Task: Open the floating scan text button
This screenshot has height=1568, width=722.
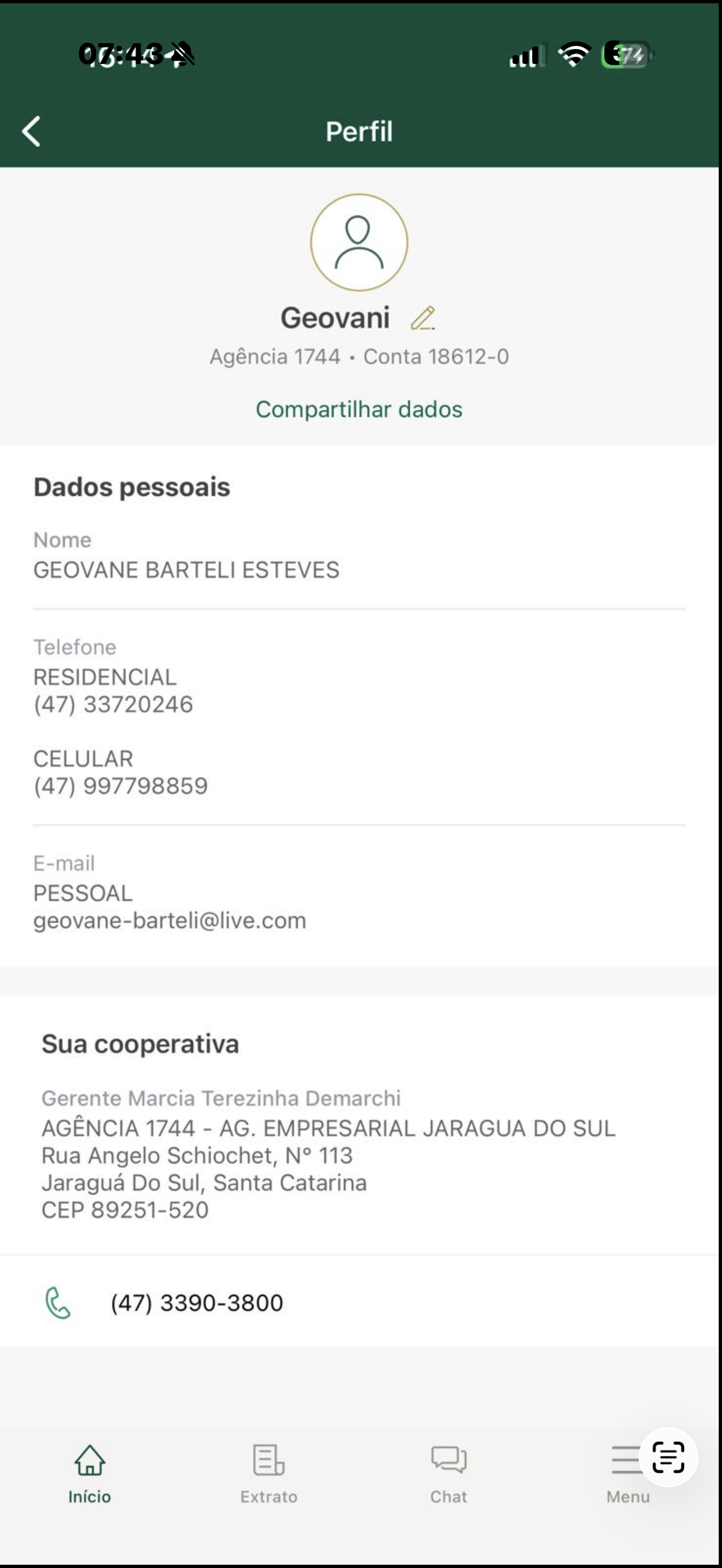Action: pos(668,1457)
